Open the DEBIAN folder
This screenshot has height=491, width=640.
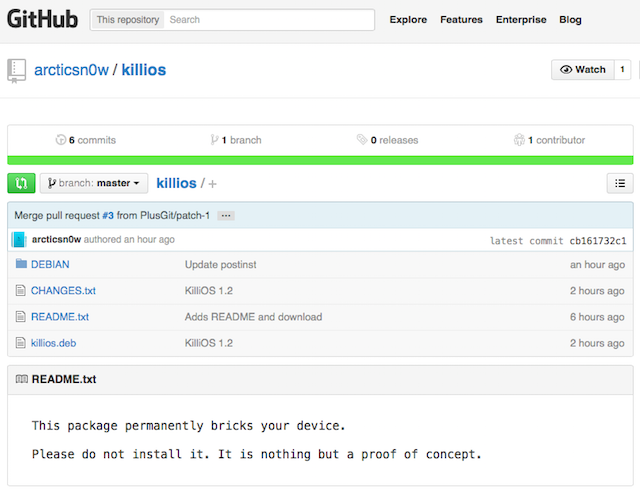coord(50,264)
